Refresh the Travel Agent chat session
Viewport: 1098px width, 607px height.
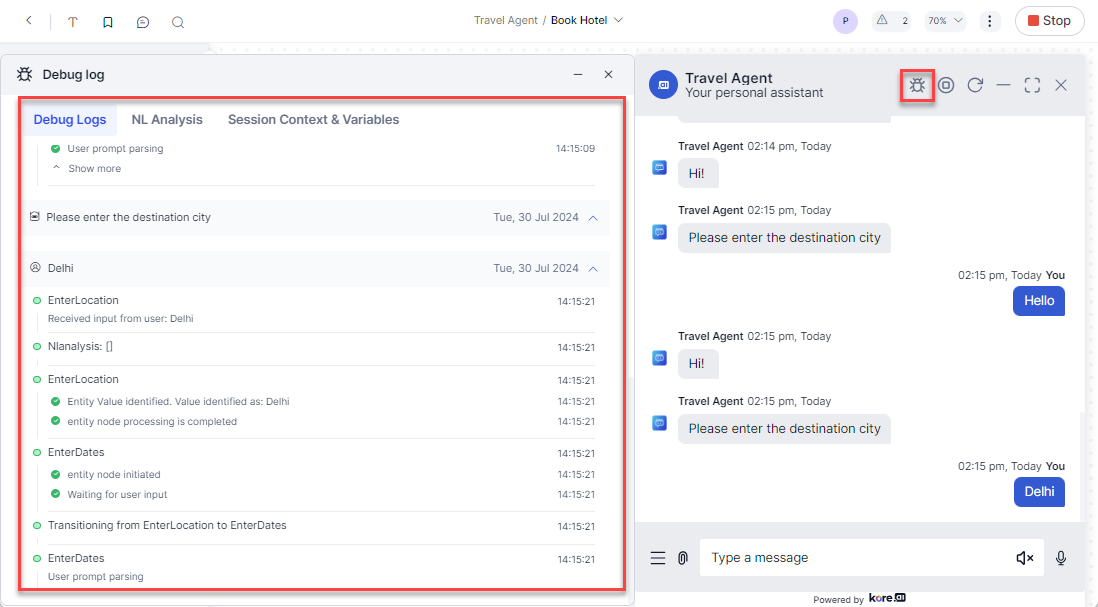coord(975,86)
